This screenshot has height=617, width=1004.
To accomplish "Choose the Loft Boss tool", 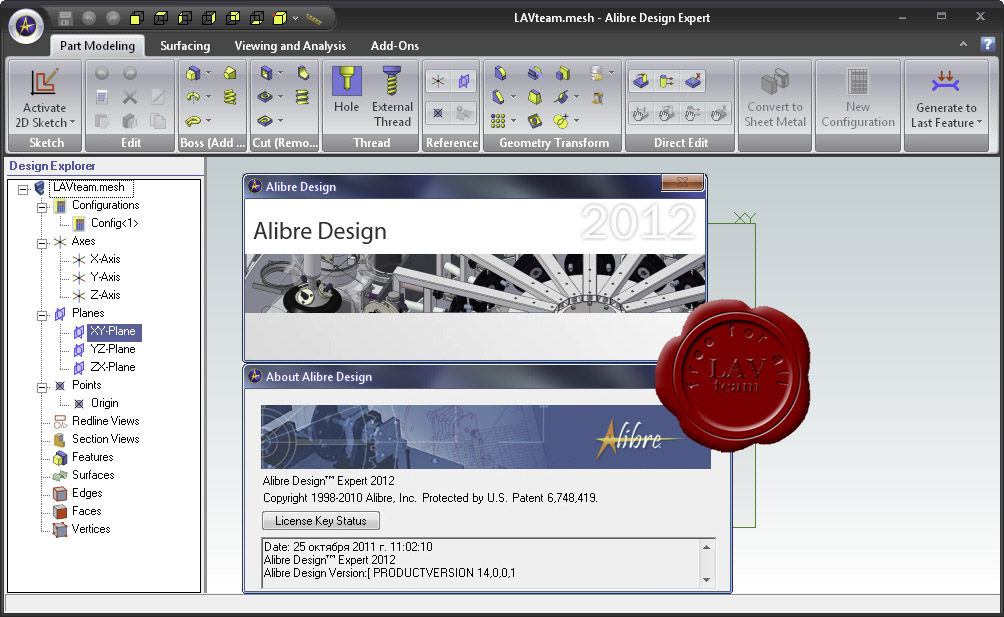I will pos(230,73).
